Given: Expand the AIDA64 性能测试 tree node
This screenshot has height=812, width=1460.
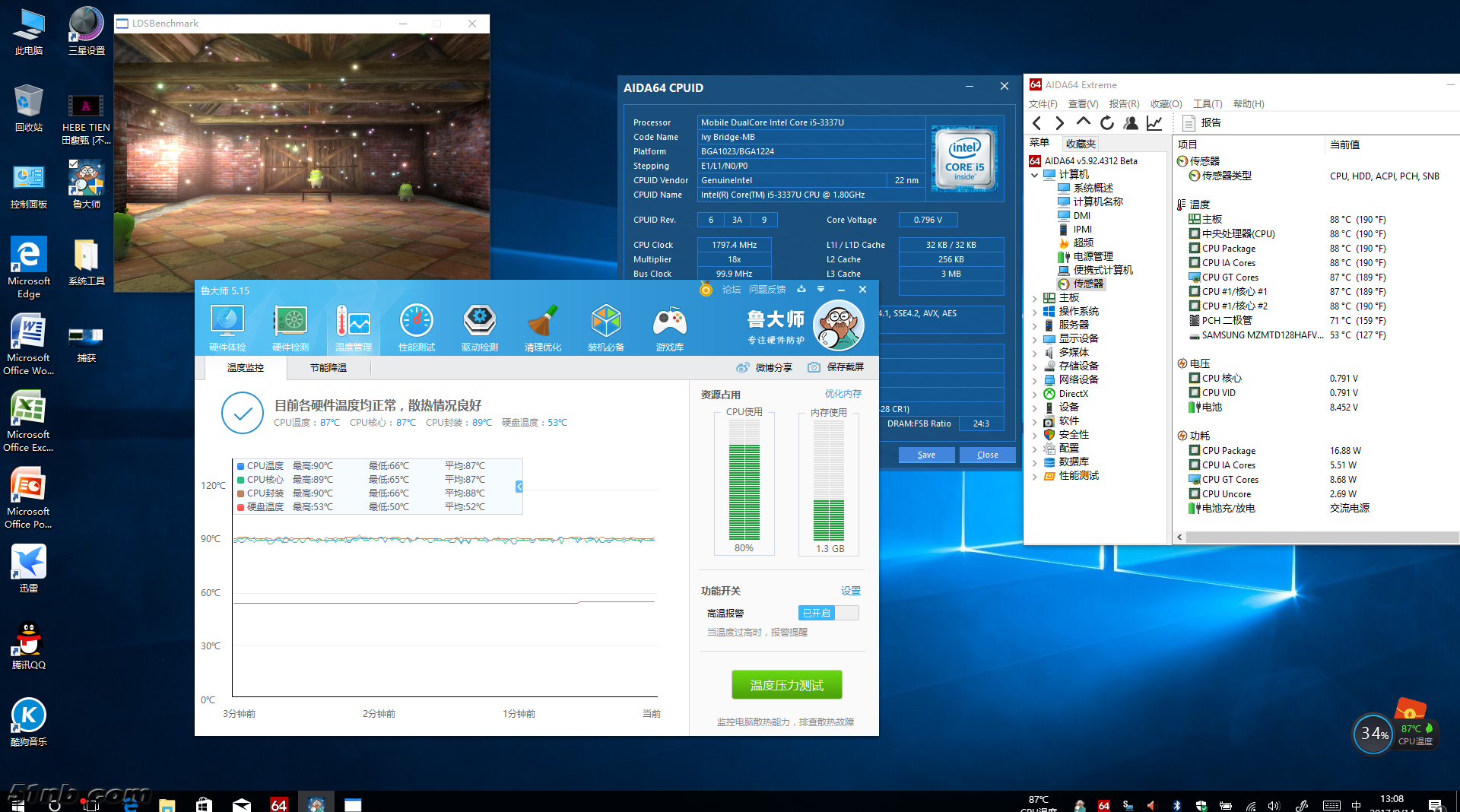Looking at the screenshot, I should 1035,476.
